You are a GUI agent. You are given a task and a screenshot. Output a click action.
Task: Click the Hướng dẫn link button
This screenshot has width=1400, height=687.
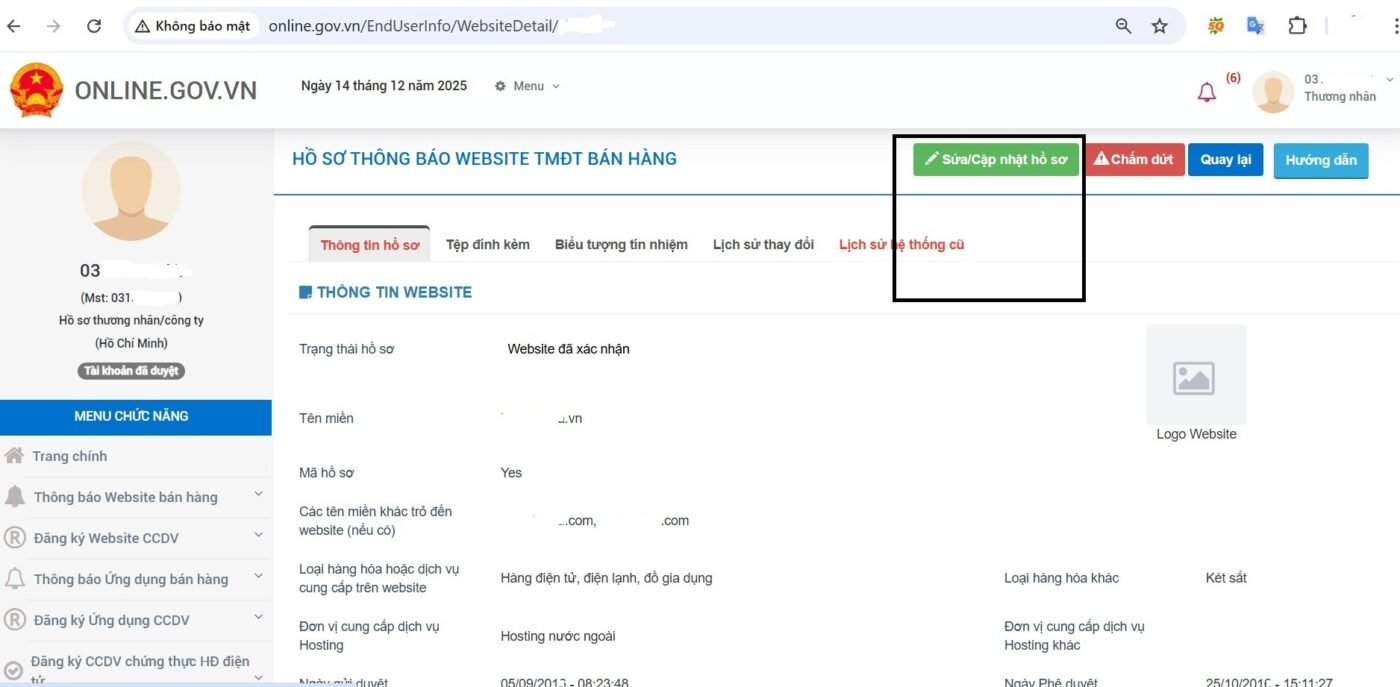click(x=1320, y=159)
